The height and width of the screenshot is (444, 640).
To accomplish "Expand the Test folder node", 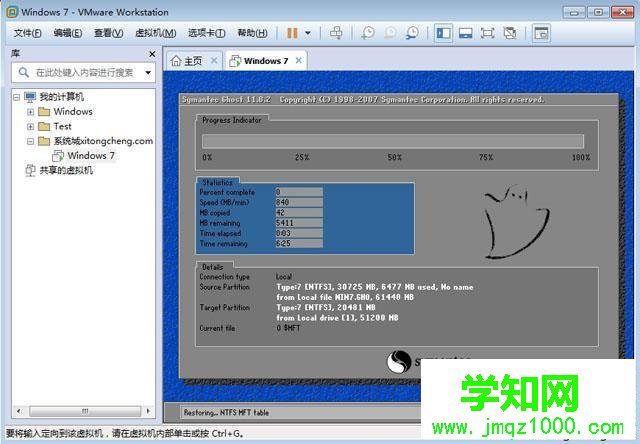I will tap(31, 127).
